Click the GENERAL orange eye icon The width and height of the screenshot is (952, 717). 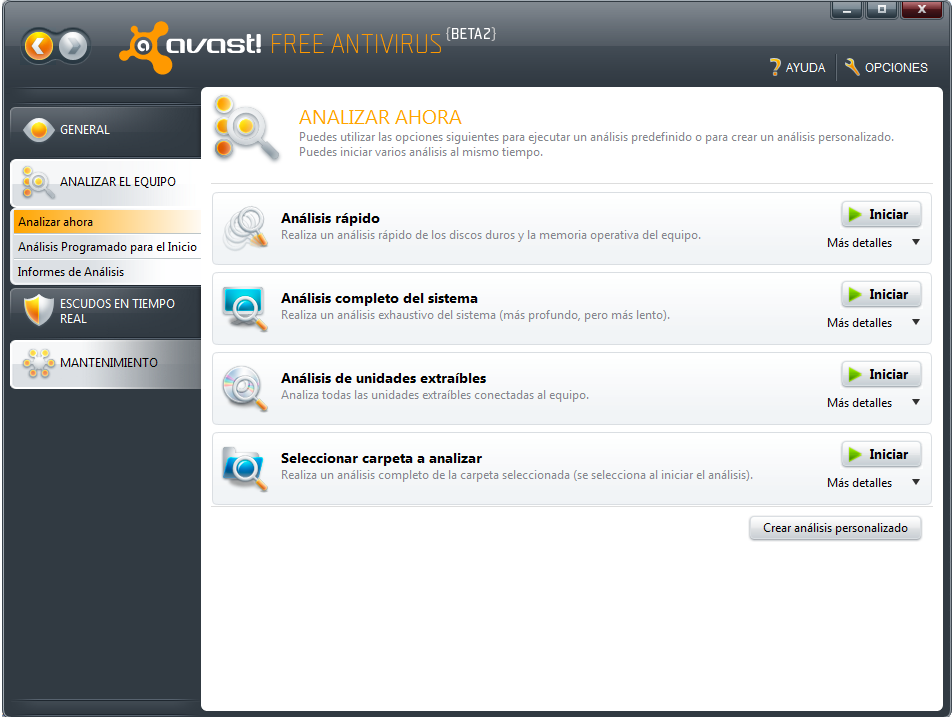click(38, 130)
